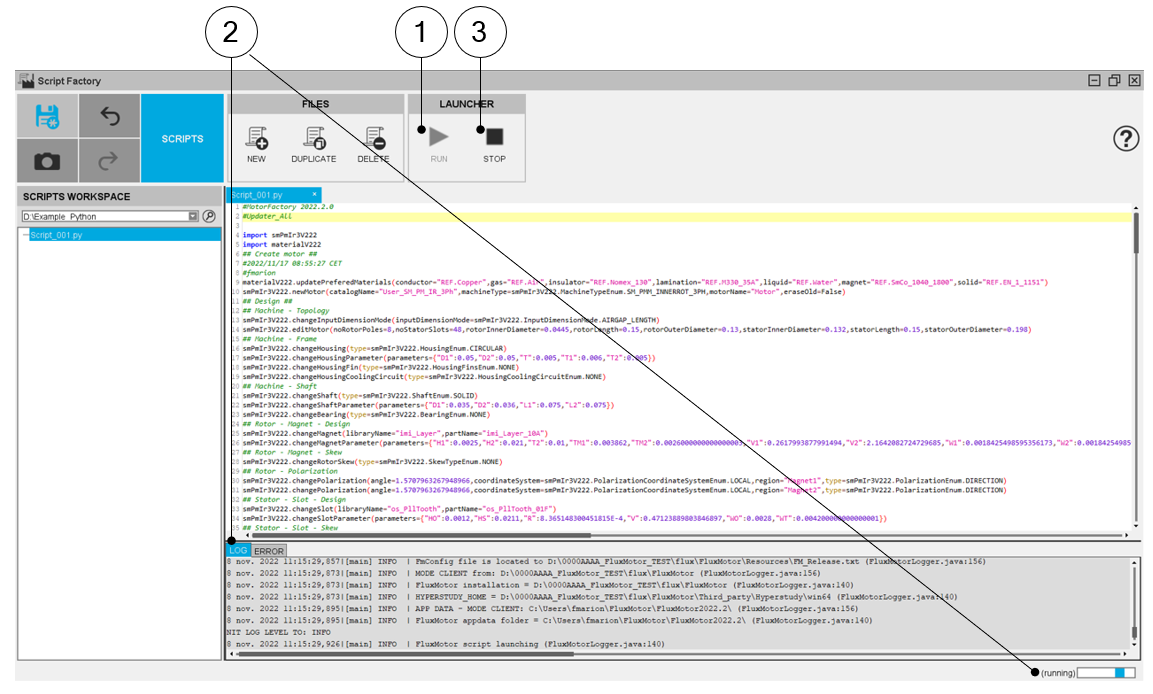Click the undo arrow icon
1153x694 pixels.
click(110, 117)
